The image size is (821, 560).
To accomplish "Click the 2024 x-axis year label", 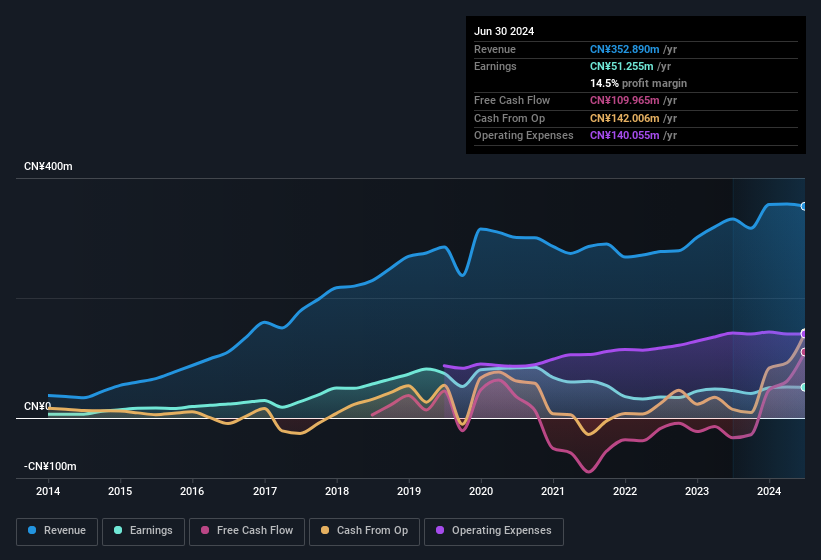I will [x=769, y=491].
